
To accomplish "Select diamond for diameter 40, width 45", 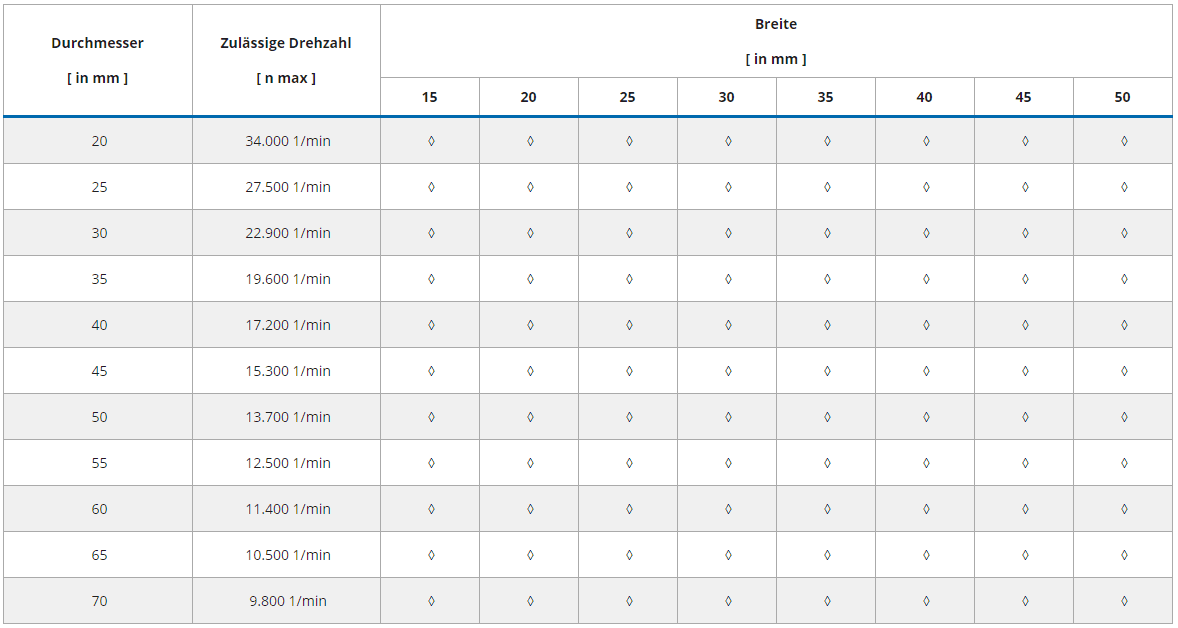I will [x=1025, y=325].
